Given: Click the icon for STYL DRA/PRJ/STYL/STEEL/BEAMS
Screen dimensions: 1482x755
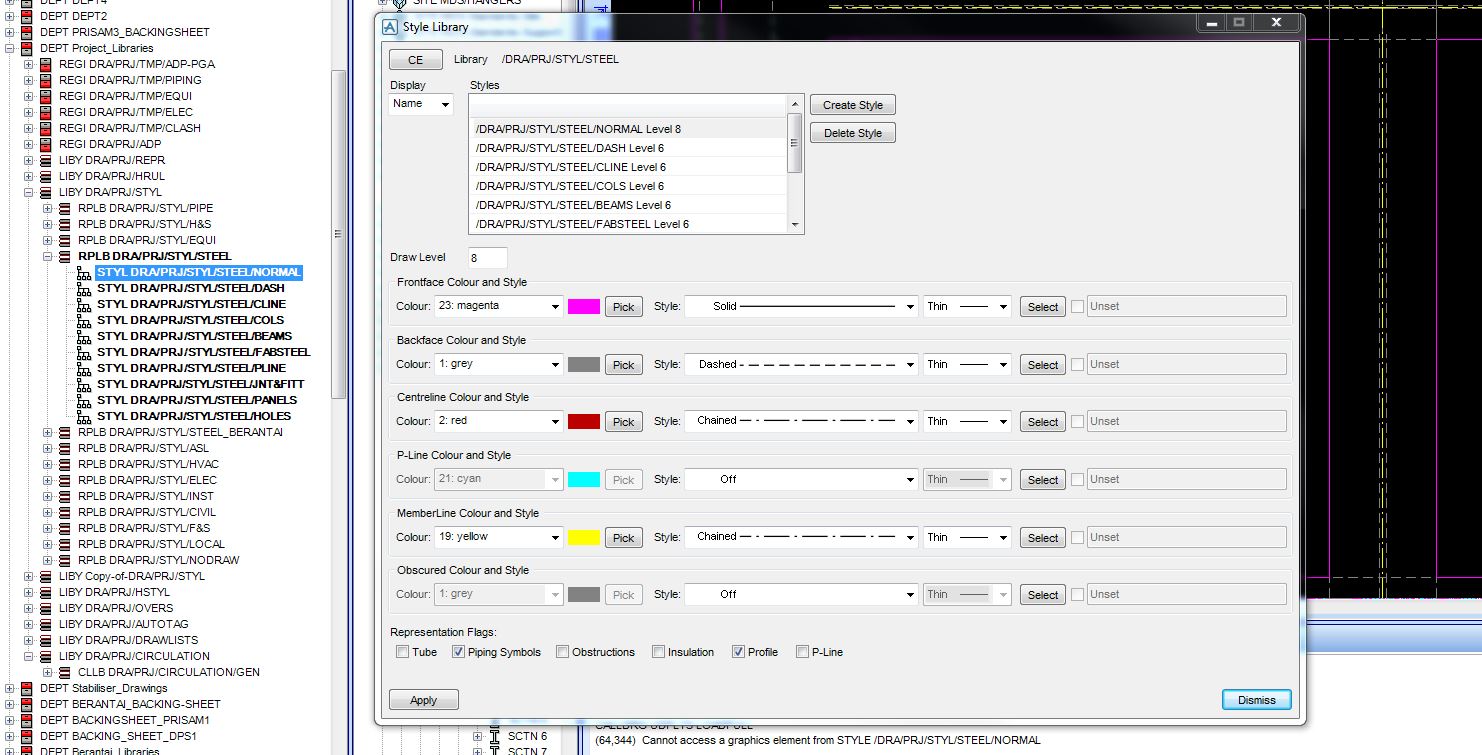Looking at the screenshot, I should pos(84,336).
